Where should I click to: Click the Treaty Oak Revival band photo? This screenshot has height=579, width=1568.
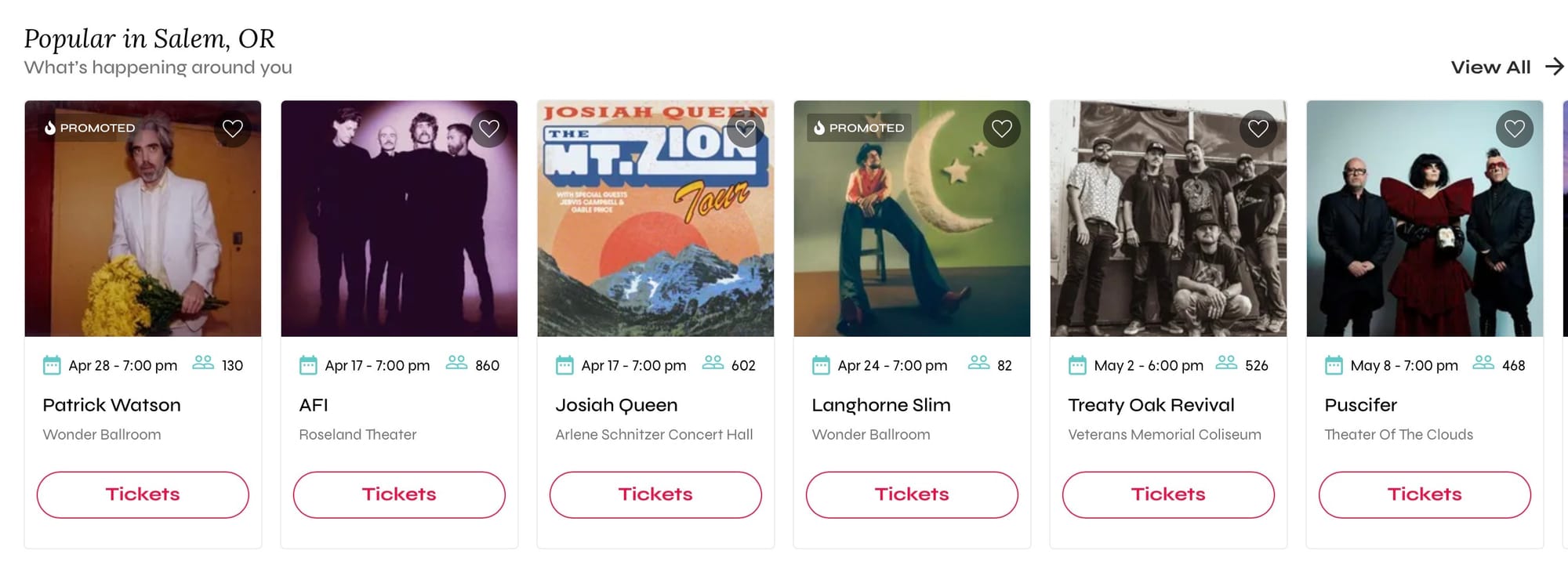[x=1167, y=218]
